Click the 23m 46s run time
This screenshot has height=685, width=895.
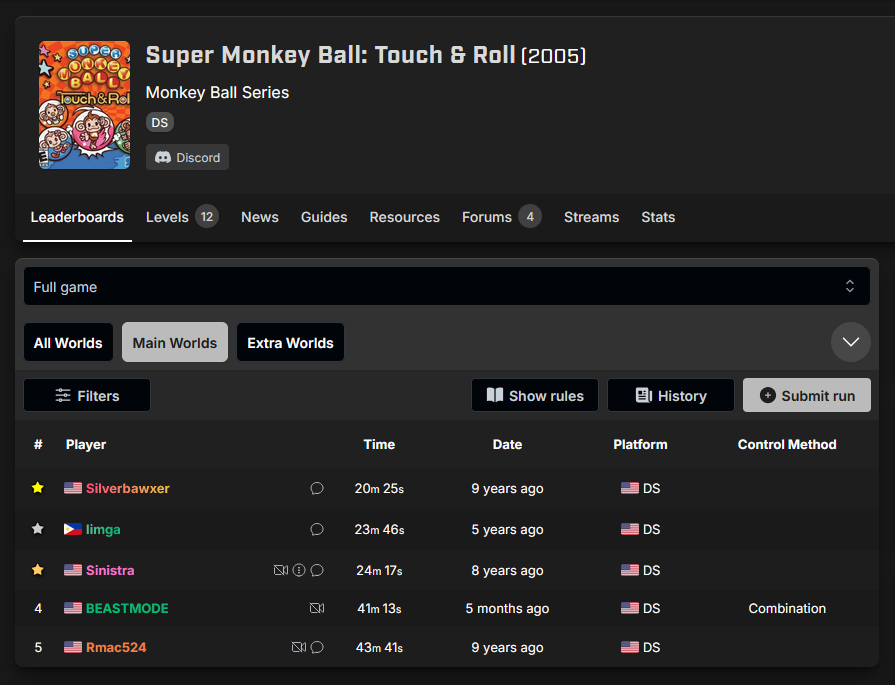(x=379, y=530)
